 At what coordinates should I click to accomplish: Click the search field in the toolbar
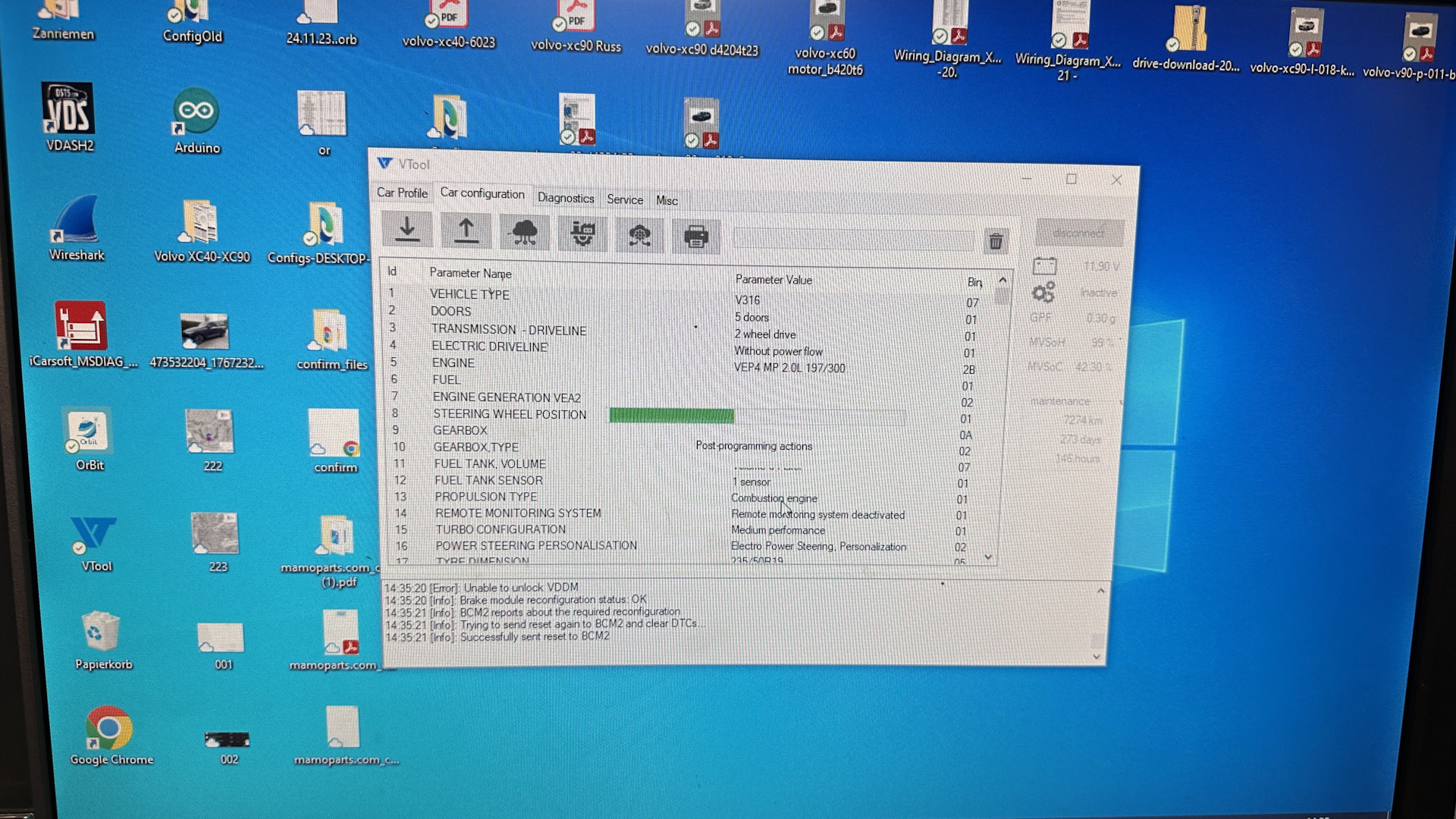pos(852,240)
